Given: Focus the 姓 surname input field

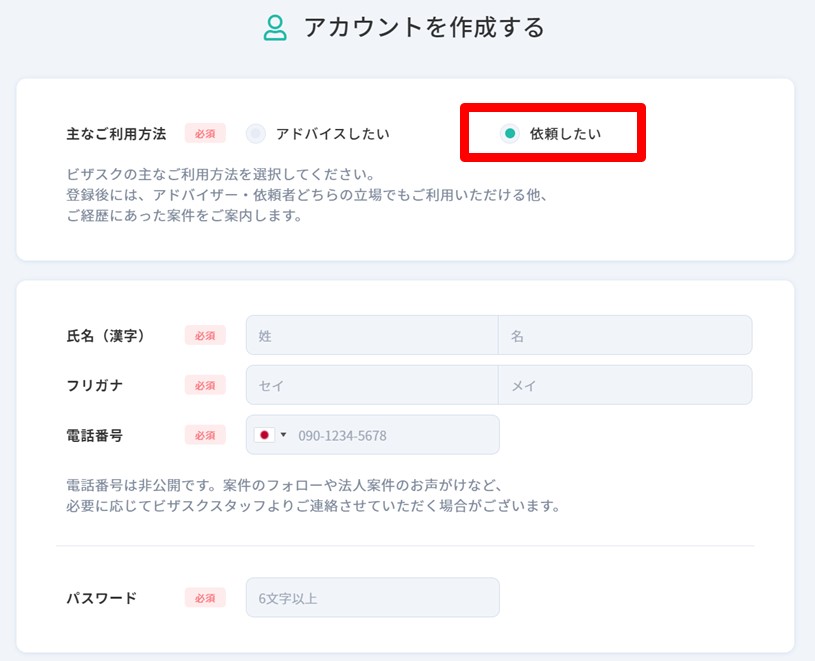Looking at the screenshot, I should [372, 335].
